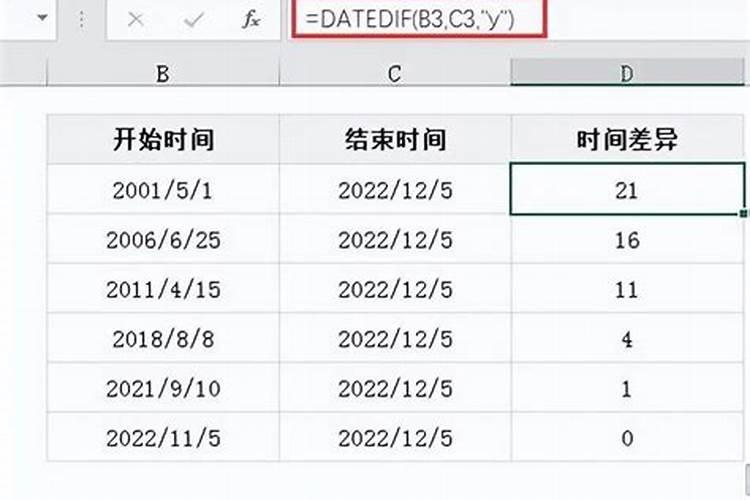
Task: Select the cell with 2021/9/10
Action: [163, 388]
